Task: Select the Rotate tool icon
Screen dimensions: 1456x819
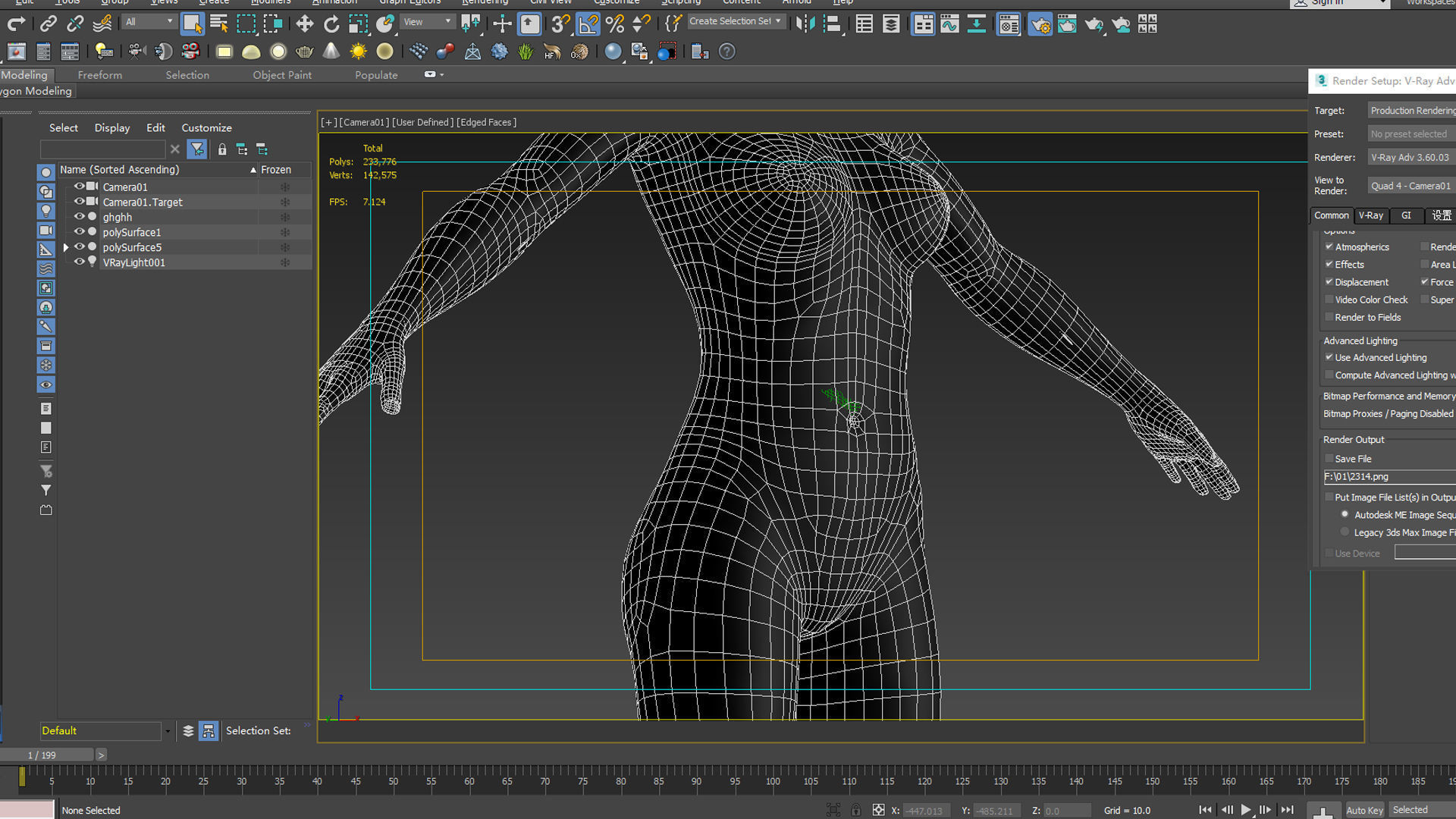Action: click(331, 24)
